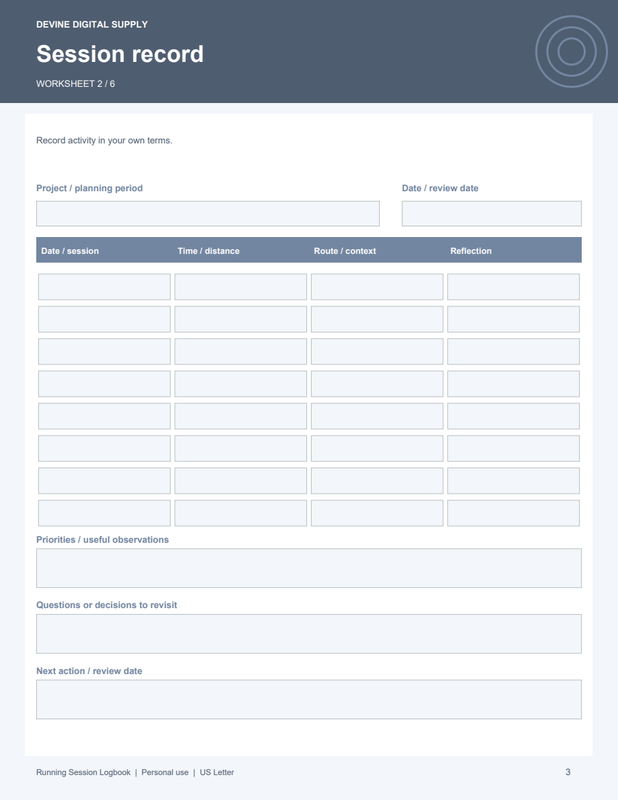
Task: Click the "Project / planning period" label
Action: click(x=89, y=188)
